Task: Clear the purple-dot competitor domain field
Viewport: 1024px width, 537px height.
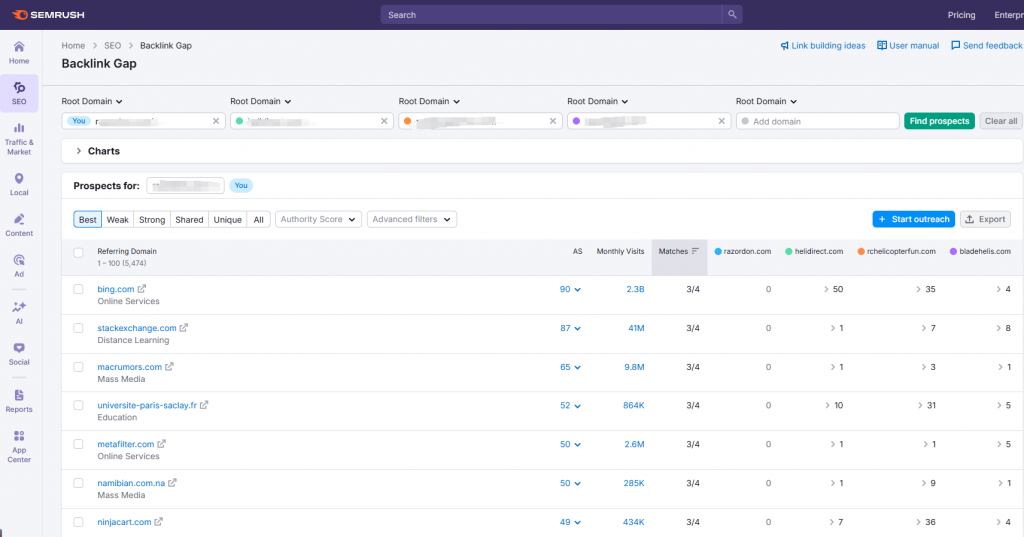Action: point(722,121)
